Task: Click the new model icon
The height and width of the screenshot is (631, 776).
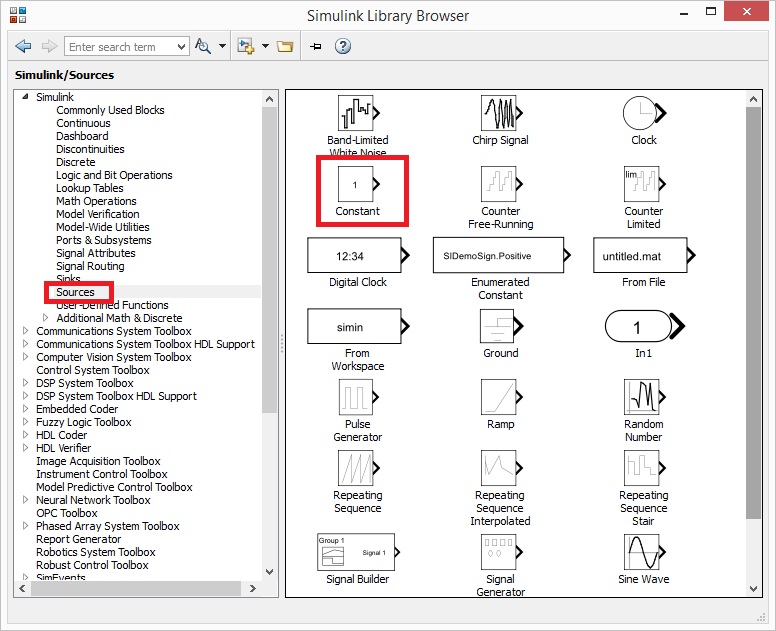Action: pos(246,47)
